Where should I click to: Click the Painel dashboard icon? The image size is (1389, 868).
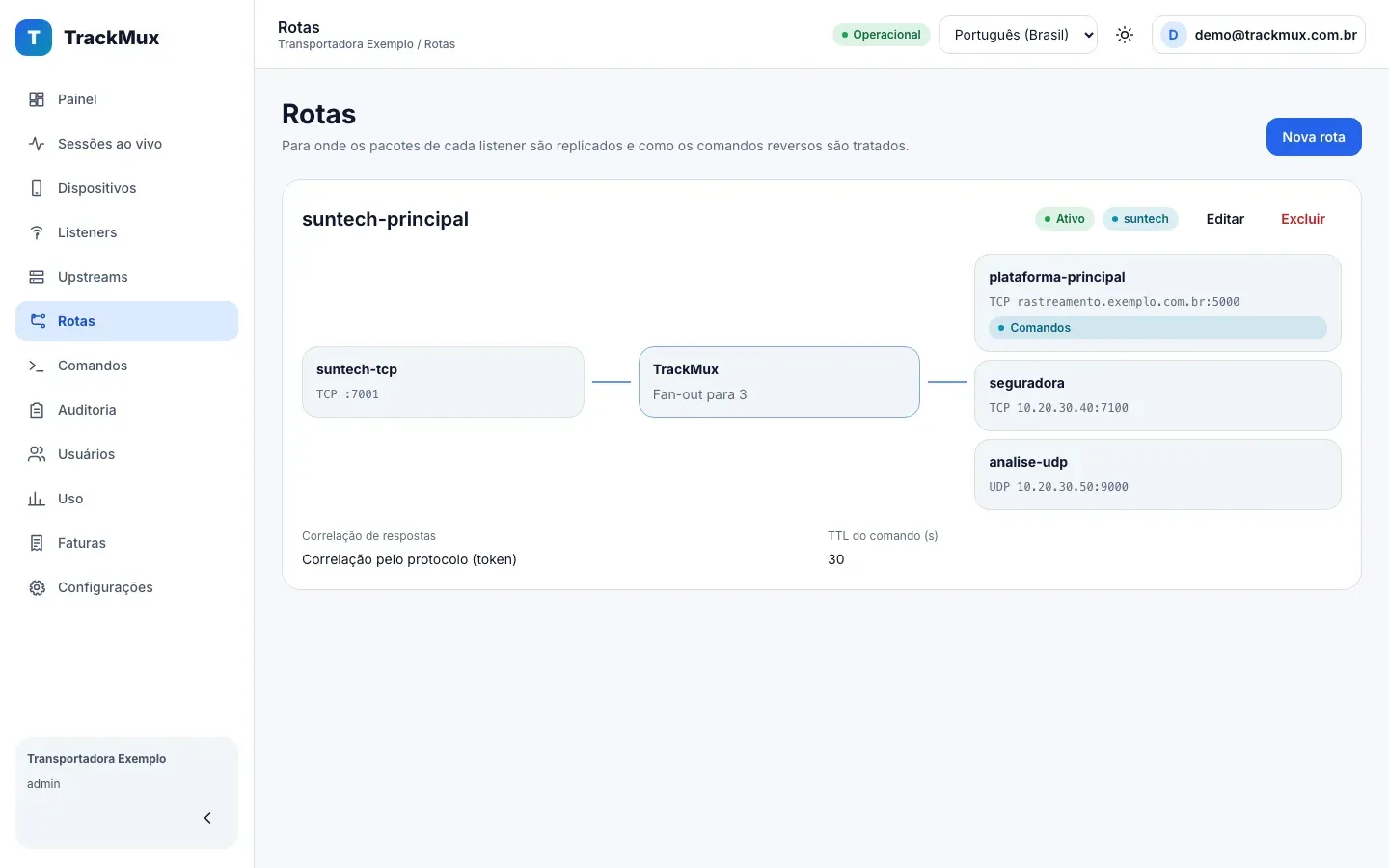37,99
